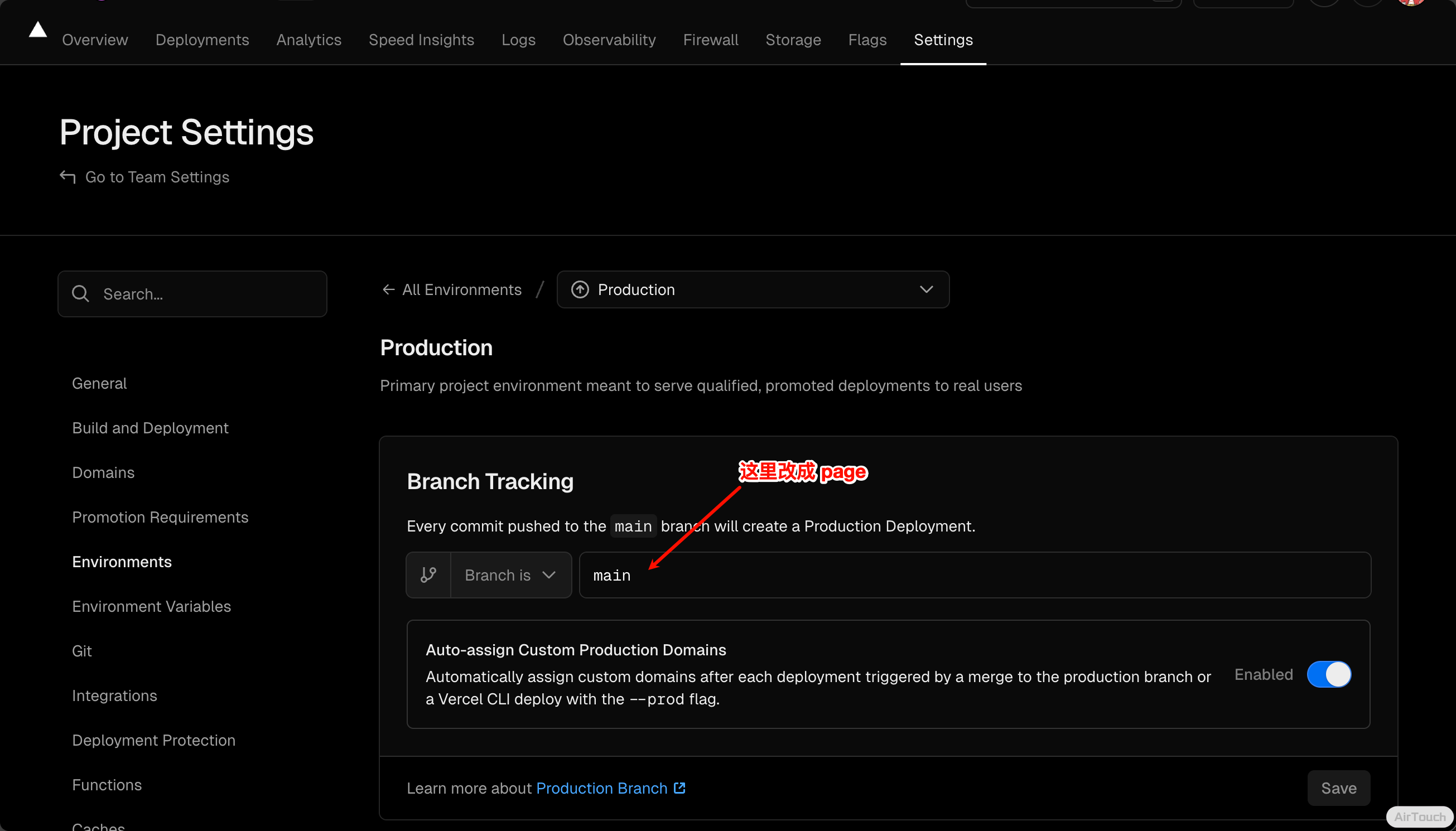Focus the settings Search field
Viewport: 1456px width, 831px height.
click(x=205, y=294)
